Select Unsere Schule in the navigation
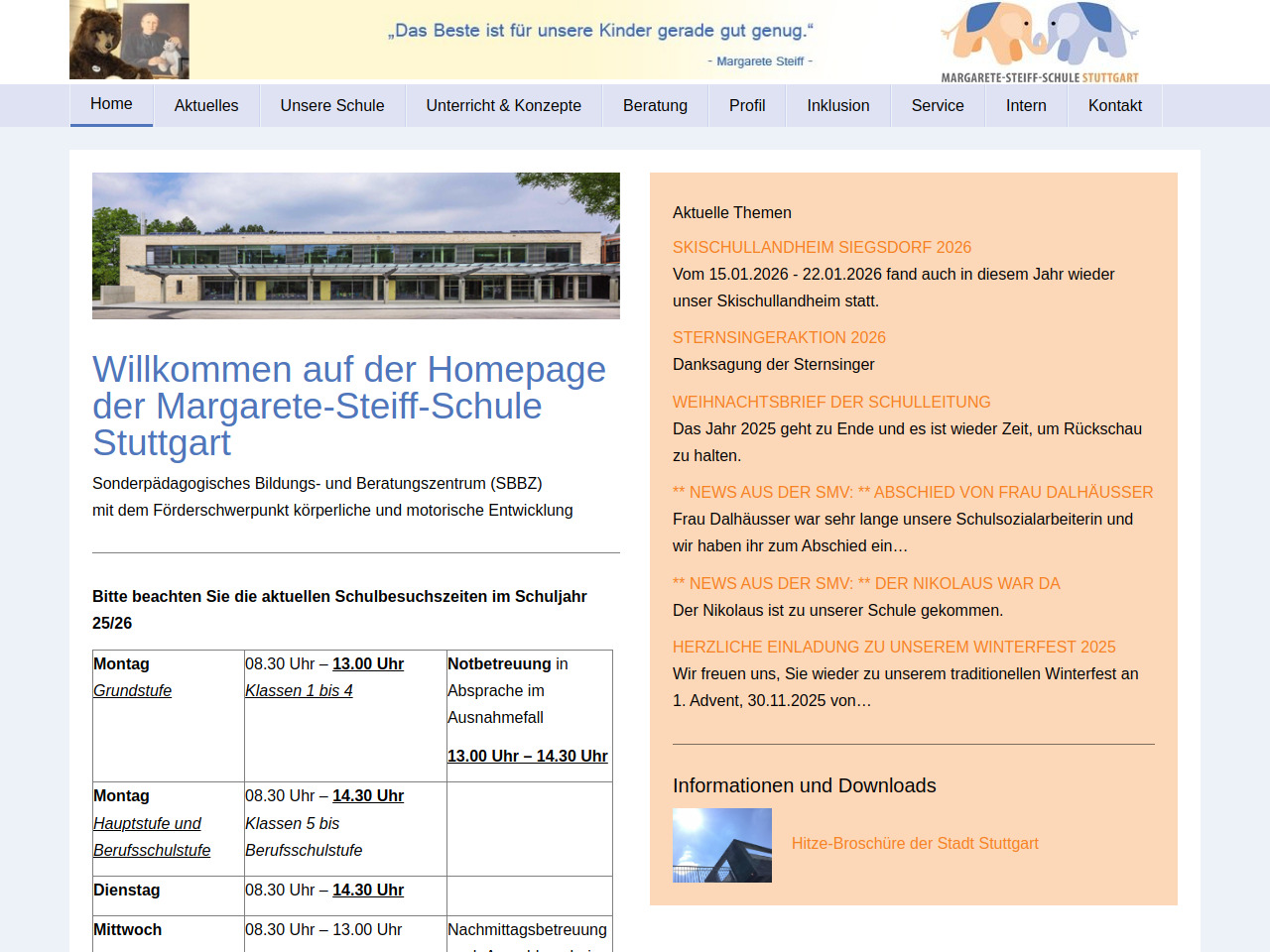 (332, 106)
